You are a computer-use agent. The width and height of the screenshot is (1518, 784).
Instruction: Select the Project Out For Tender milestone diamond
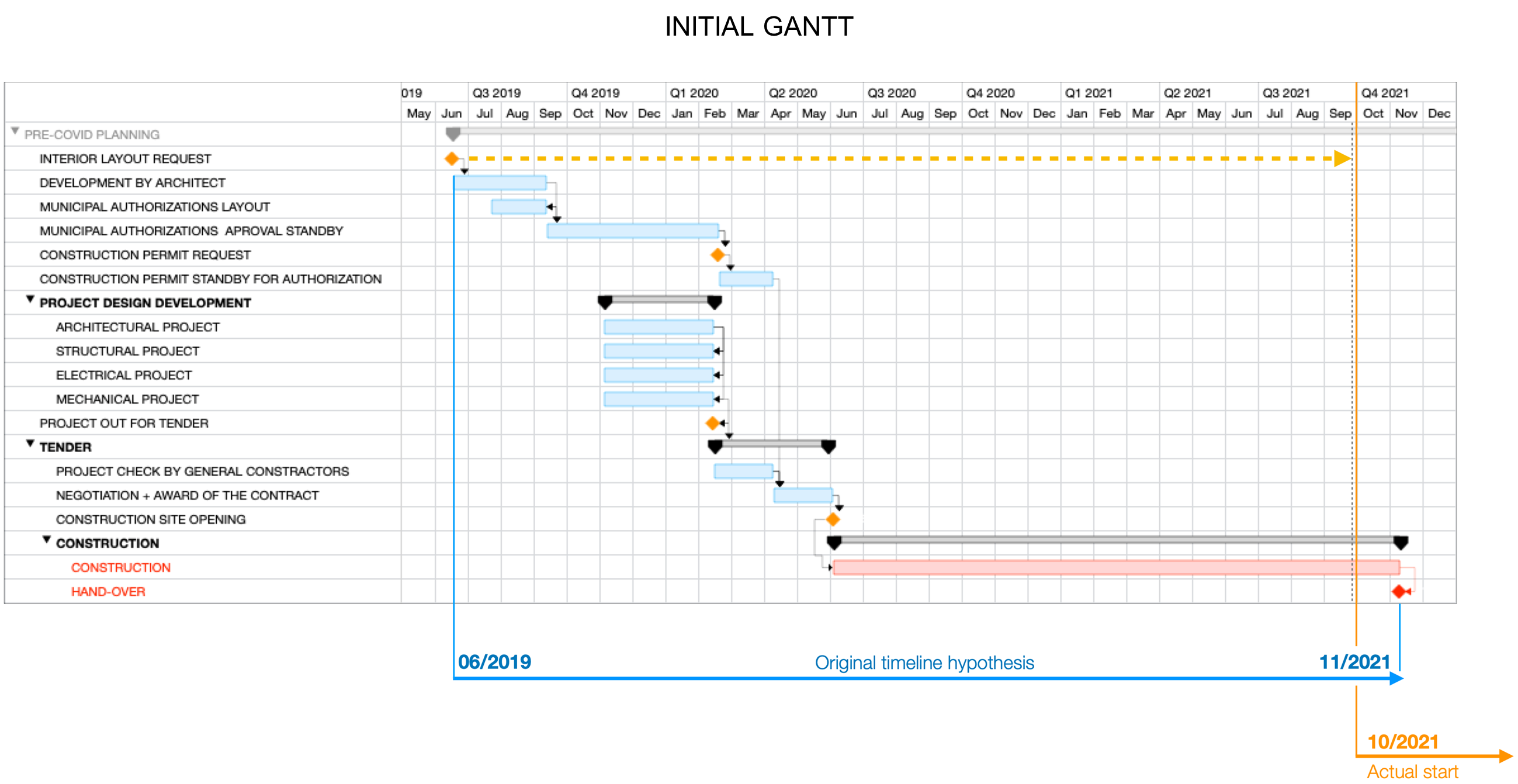pos(712,423)
